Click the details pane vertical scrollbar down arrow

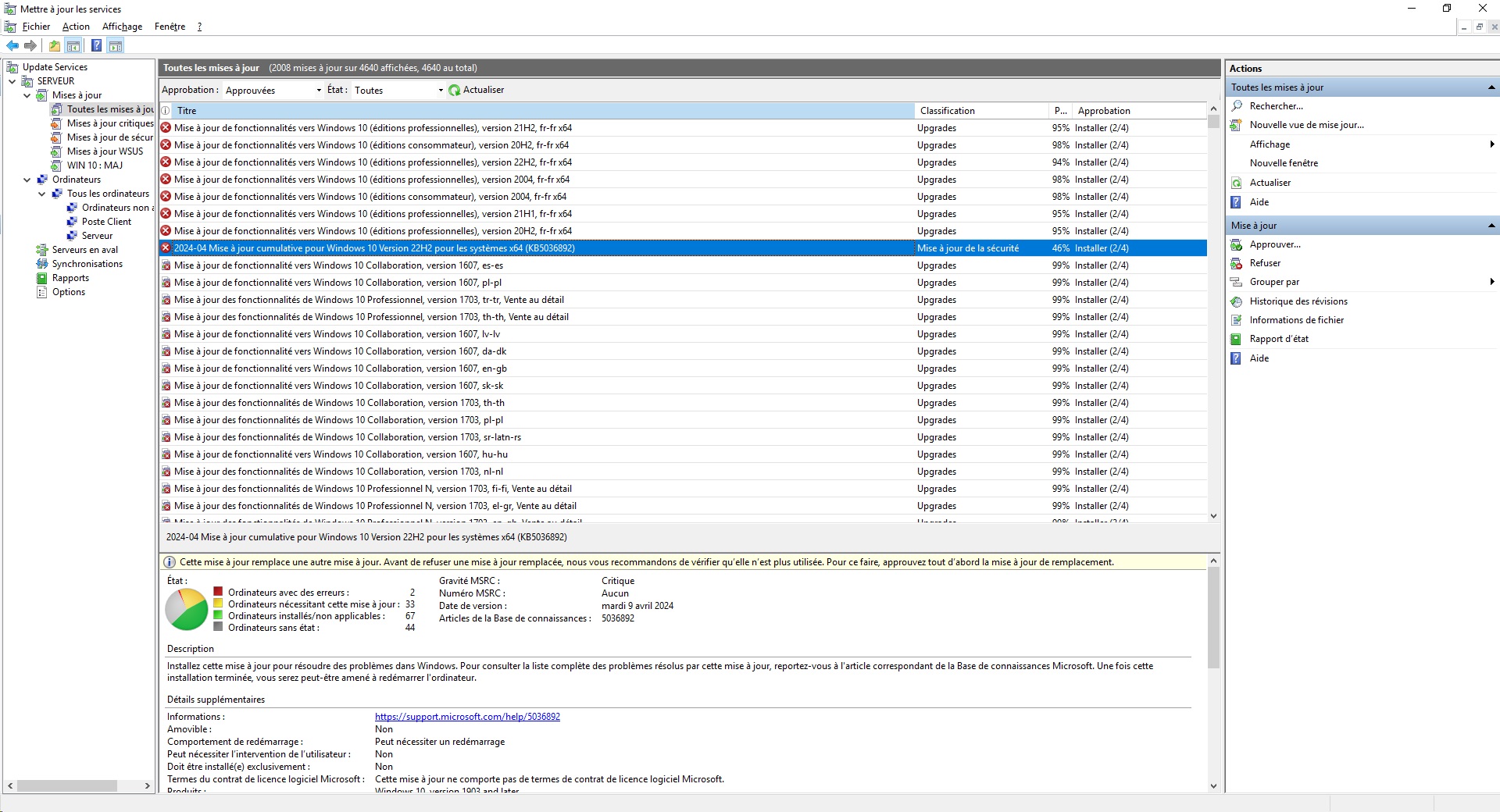click(x=1213, y=786)
